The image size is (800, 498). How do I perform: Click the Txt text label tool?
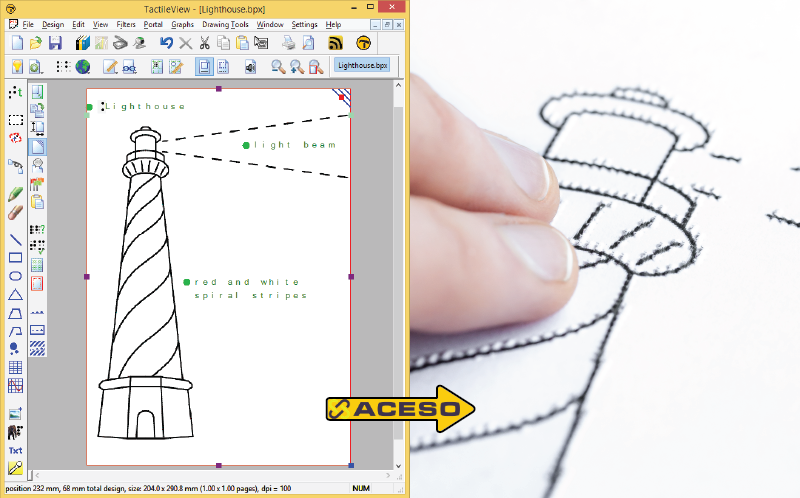pos(15,450)
